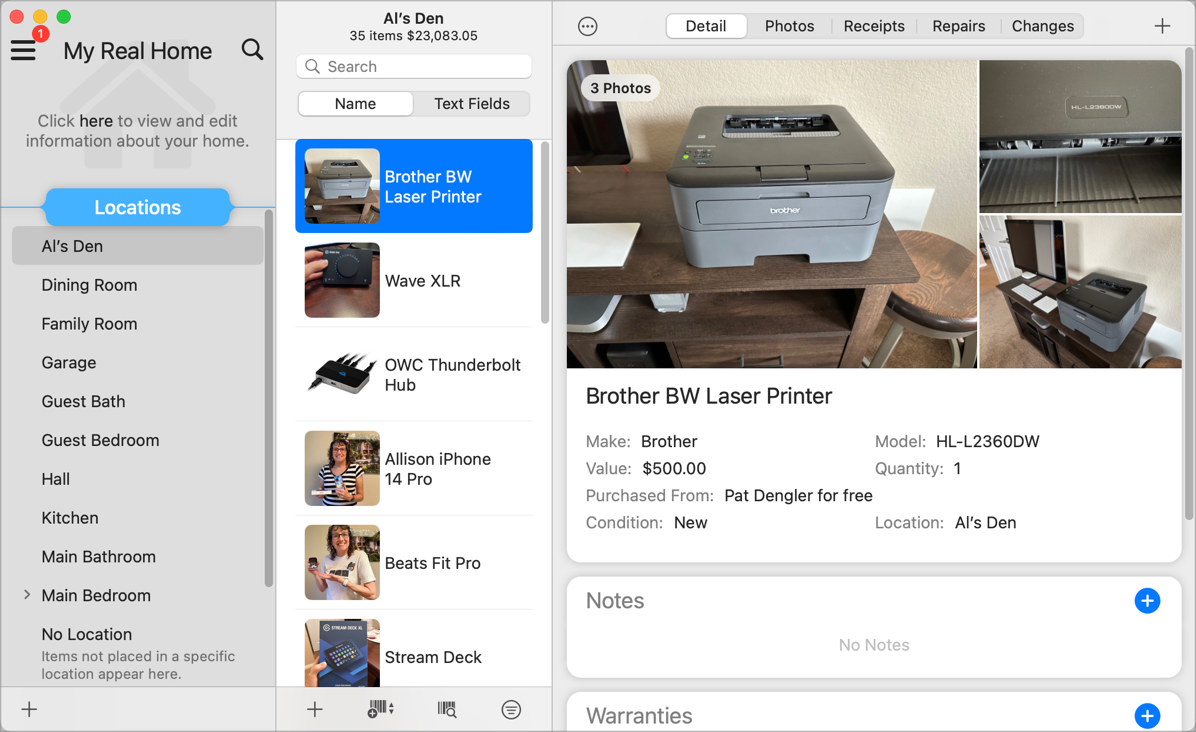Viewport: 1196px width, 732px height.
Task: Add a new item with the plus icon
Action: pos(315,710)
